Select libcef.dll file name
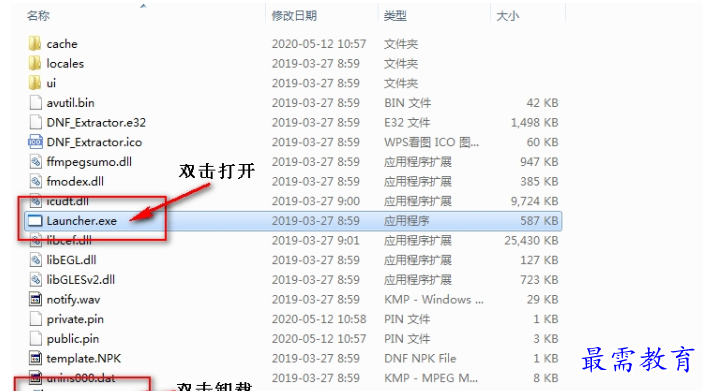The height and width of the screenshot is (391, 703). coord(69,241)
